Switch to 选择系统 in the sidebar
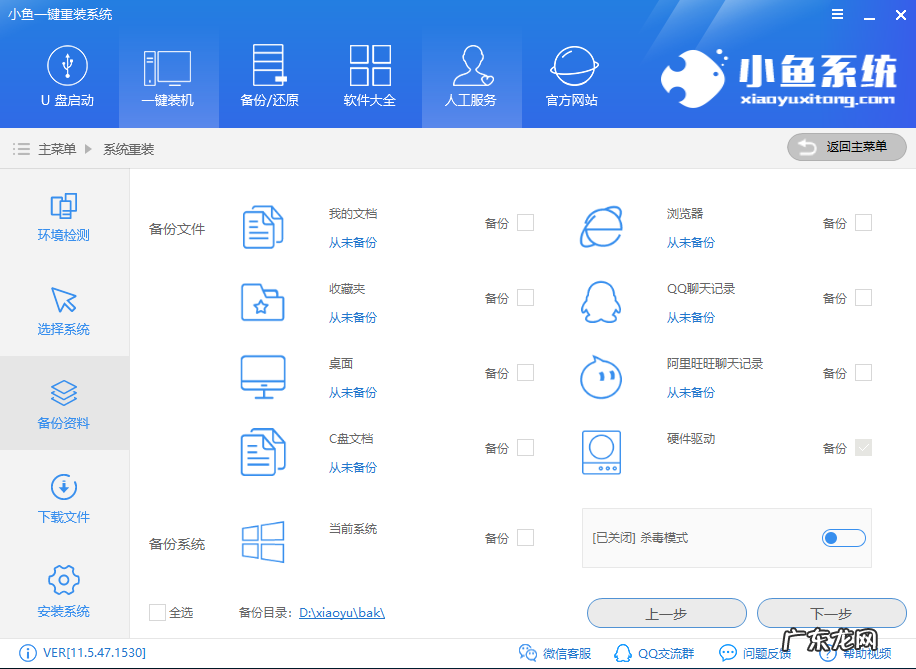916x669 pixels. (64, 311)
